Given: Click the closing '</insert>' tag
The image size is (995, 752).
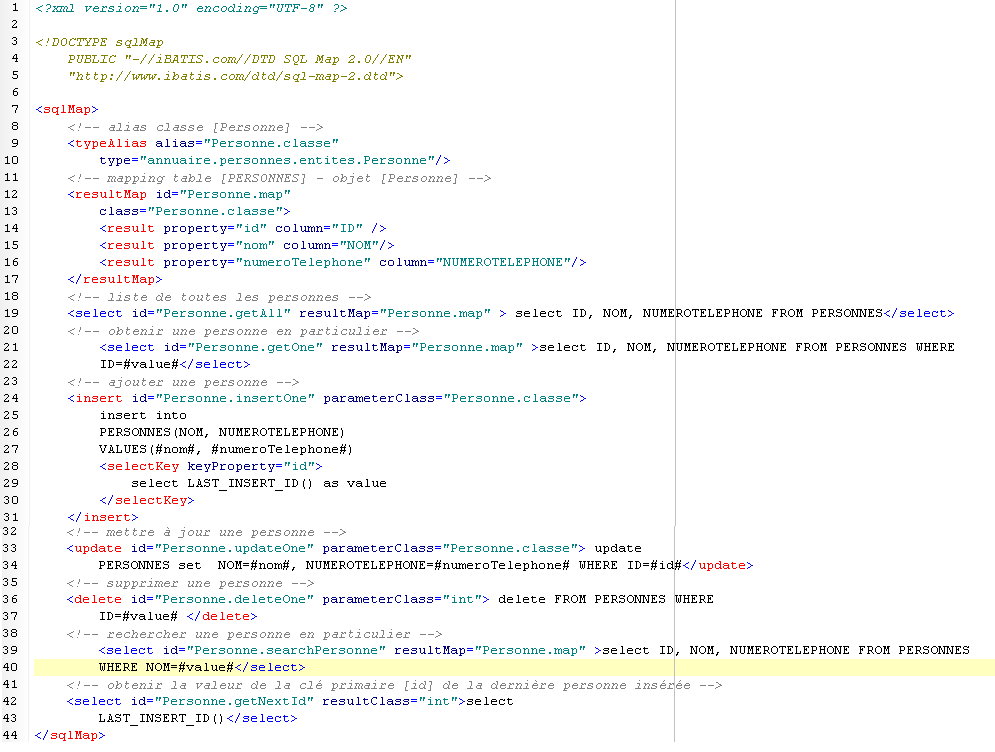Looking at the screenshot, I should [x=103, y=518].
